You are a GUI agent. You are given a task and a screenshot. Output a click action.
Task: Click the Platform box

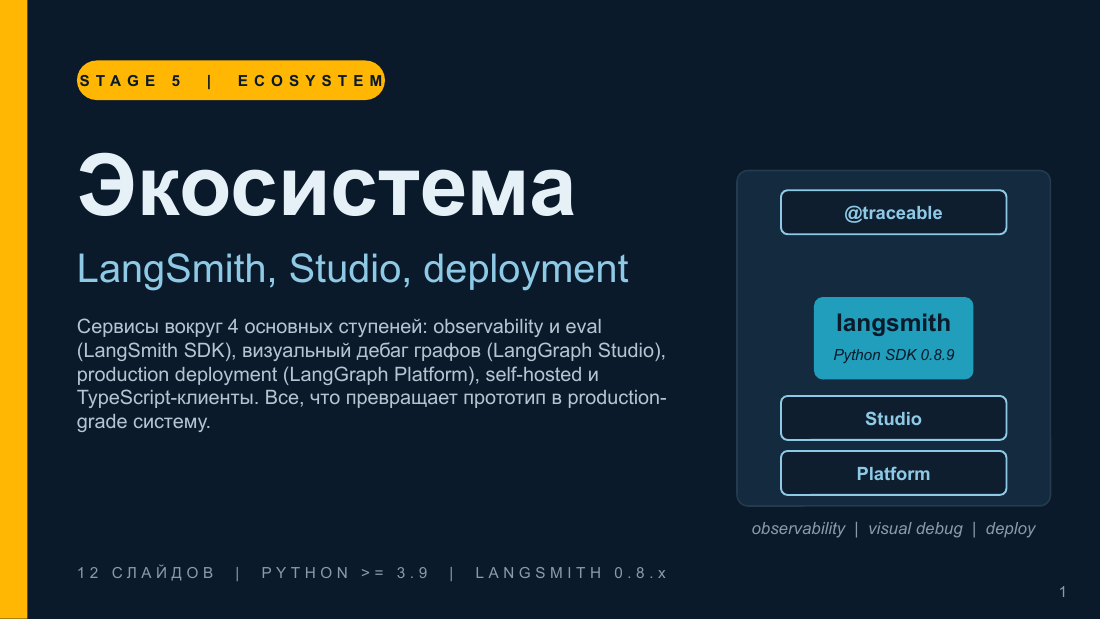(x=893, y=473)
